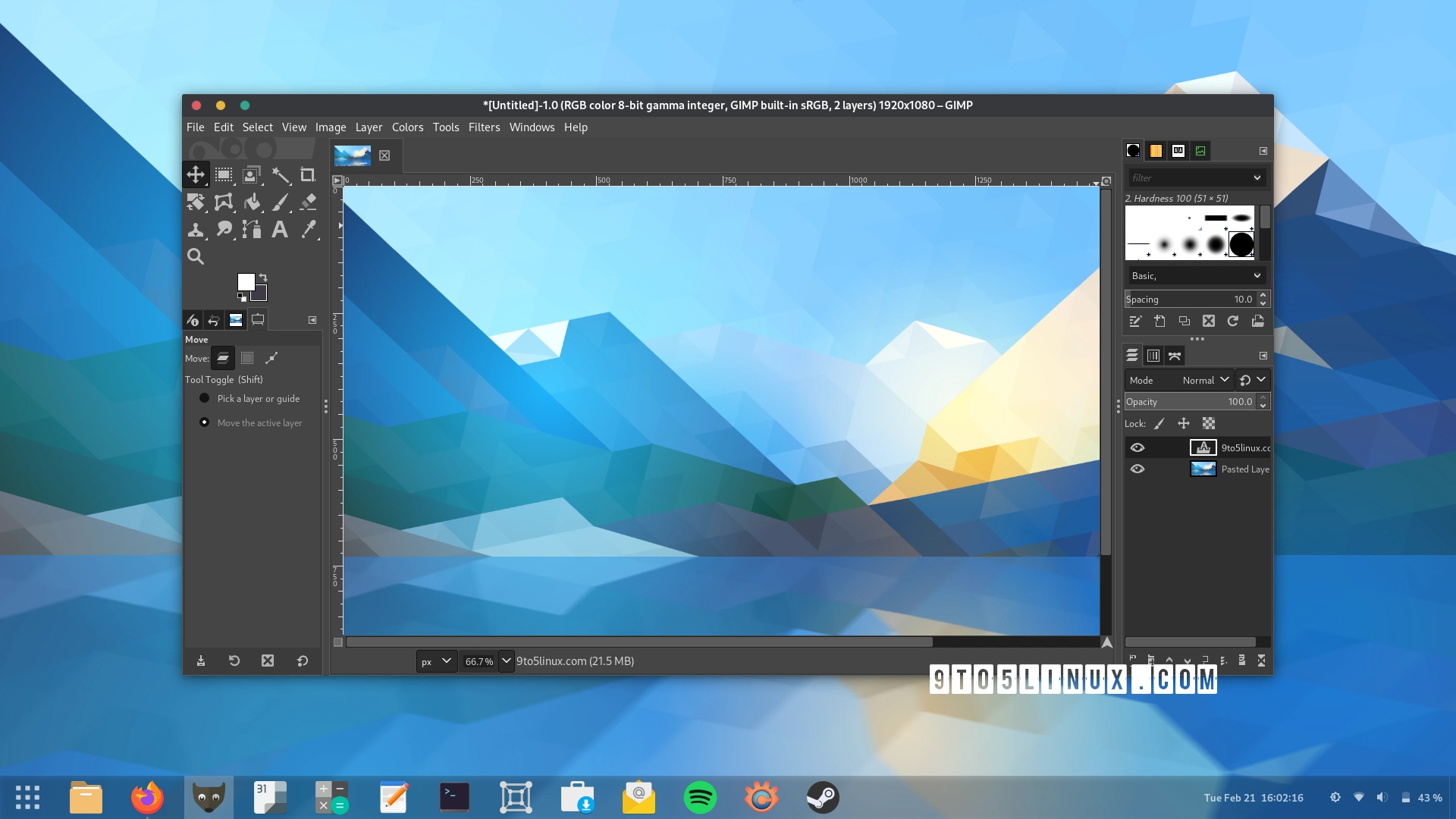Open the Colors menu
Screen dimensions: 1456x819
tap(407, 127)
